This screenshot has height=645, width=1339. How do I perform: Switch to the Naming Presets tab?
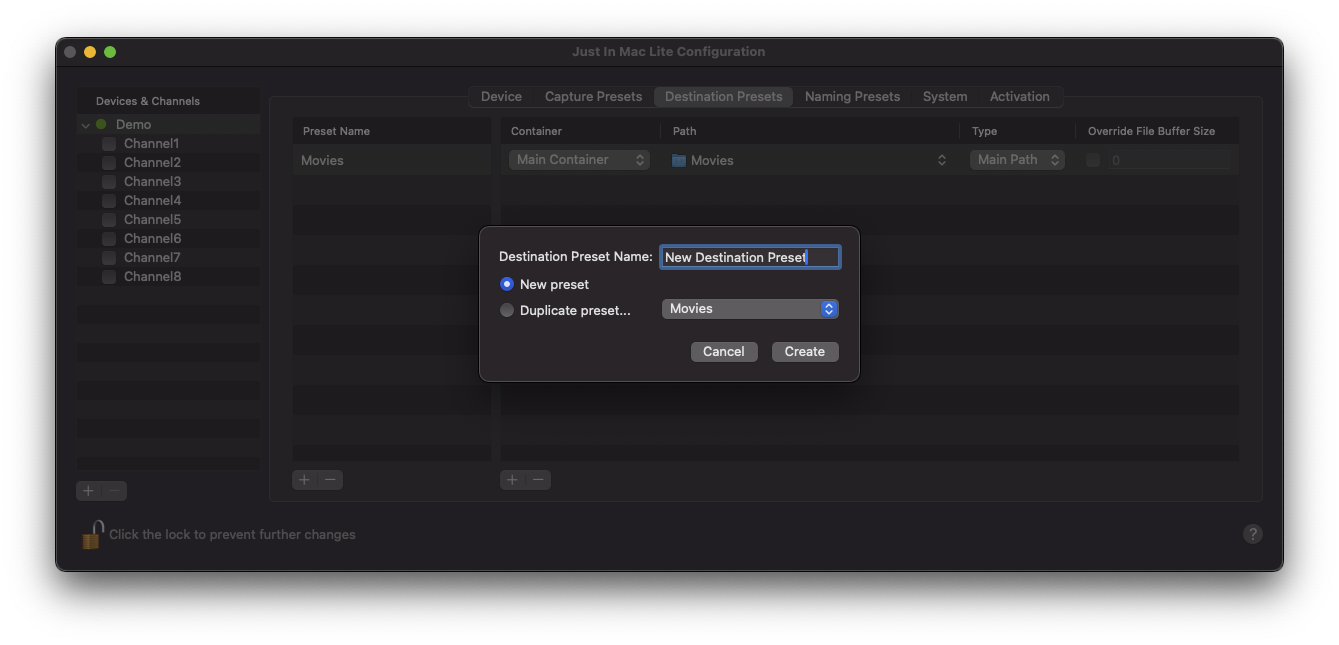852,97
